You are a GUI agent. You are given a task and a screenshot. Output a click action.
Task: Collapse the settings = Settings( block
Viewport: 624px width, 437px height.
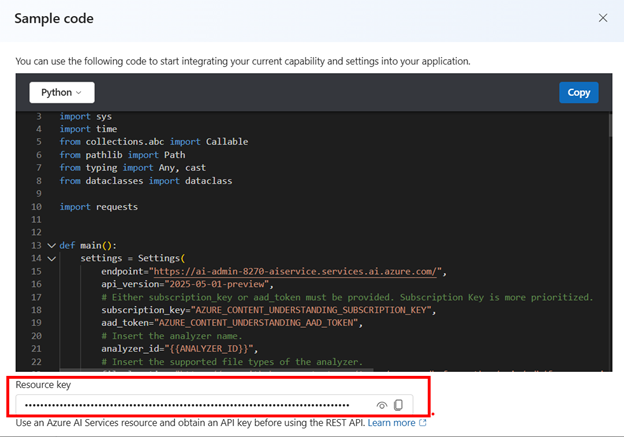pos(51,259)
